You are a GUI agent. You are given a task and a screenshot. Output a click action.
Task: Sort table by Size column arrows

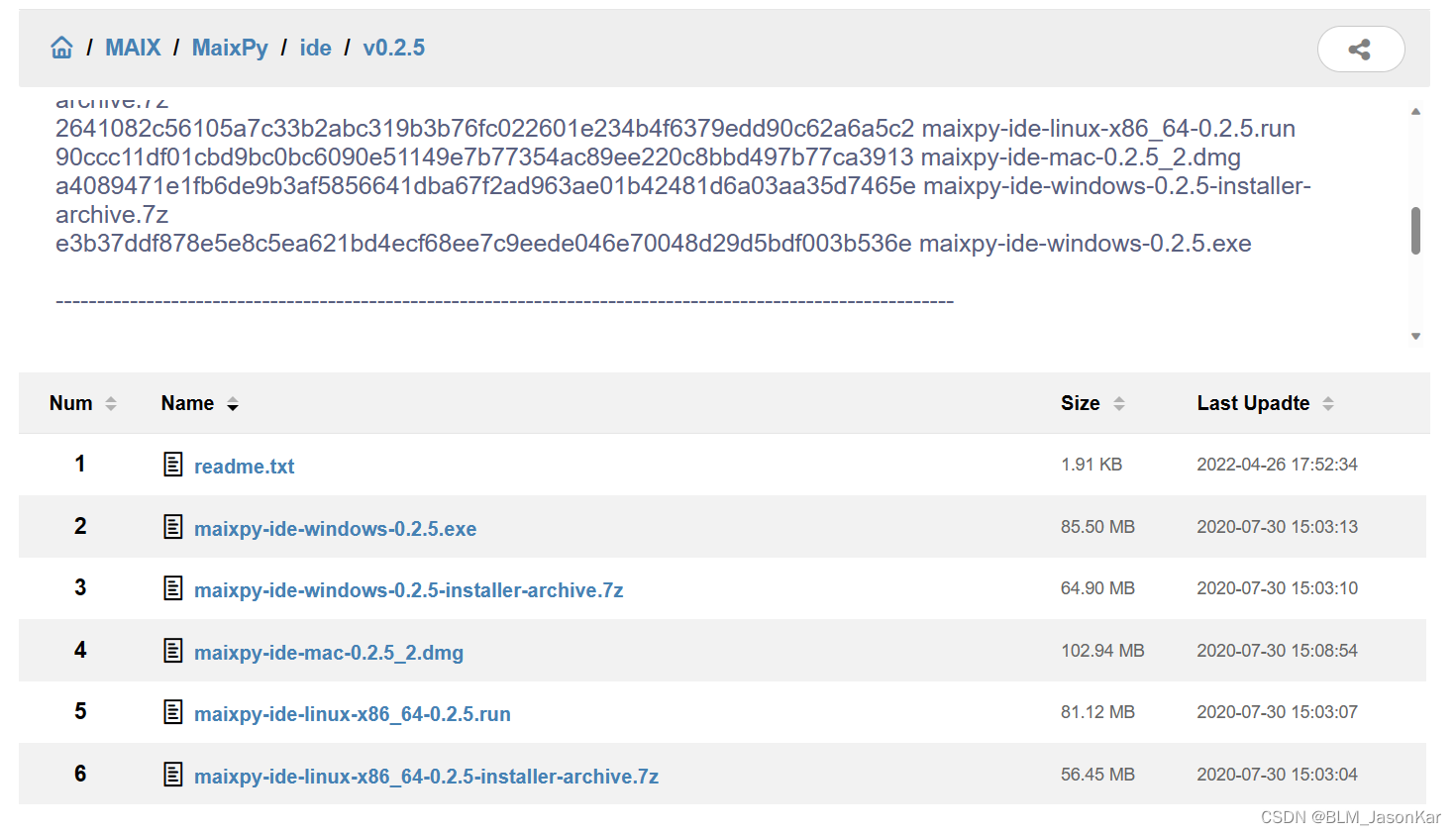tap(1119, 403)
